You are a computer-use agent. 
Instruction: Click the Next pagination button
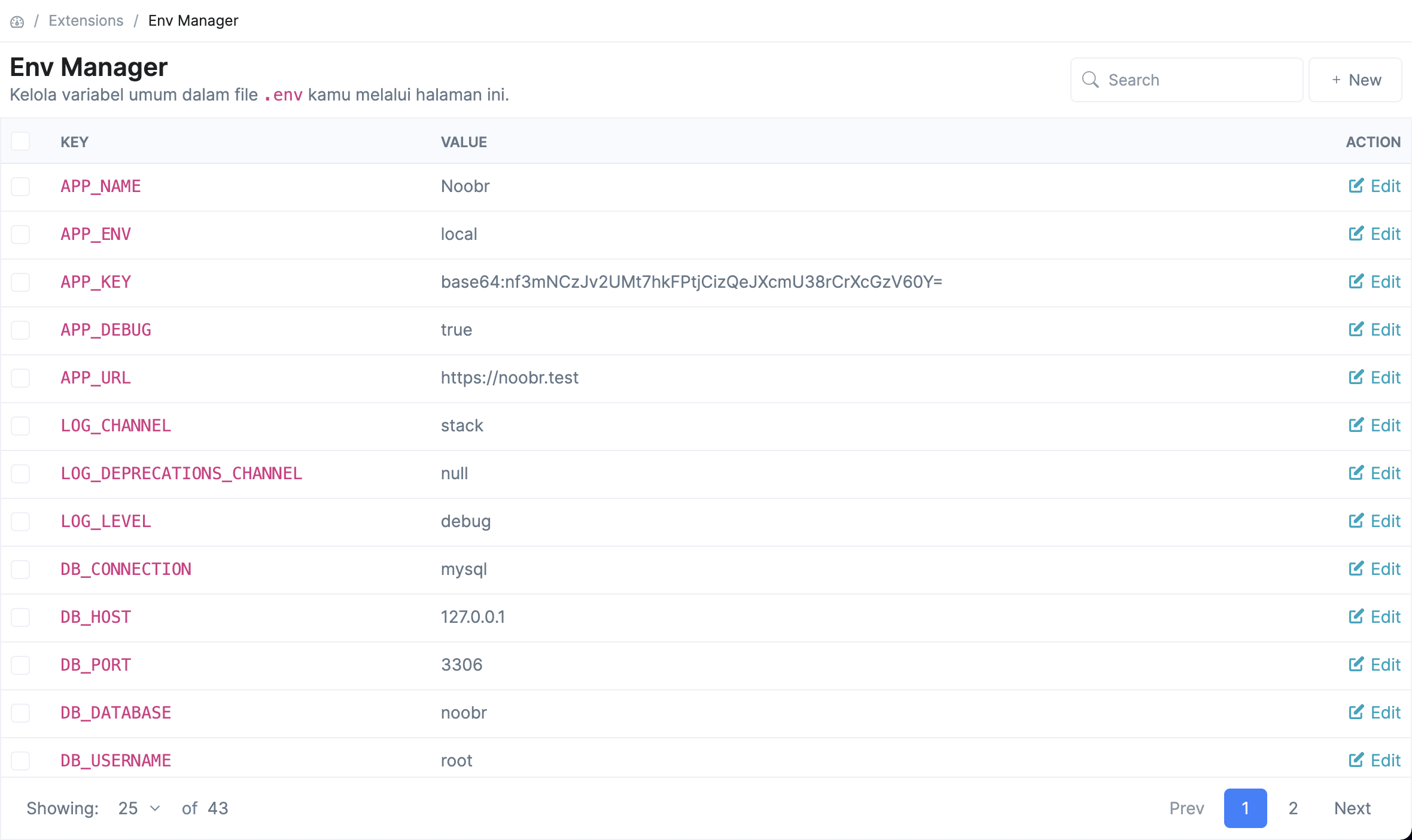pyautogui.click(x=1352, y=808)
